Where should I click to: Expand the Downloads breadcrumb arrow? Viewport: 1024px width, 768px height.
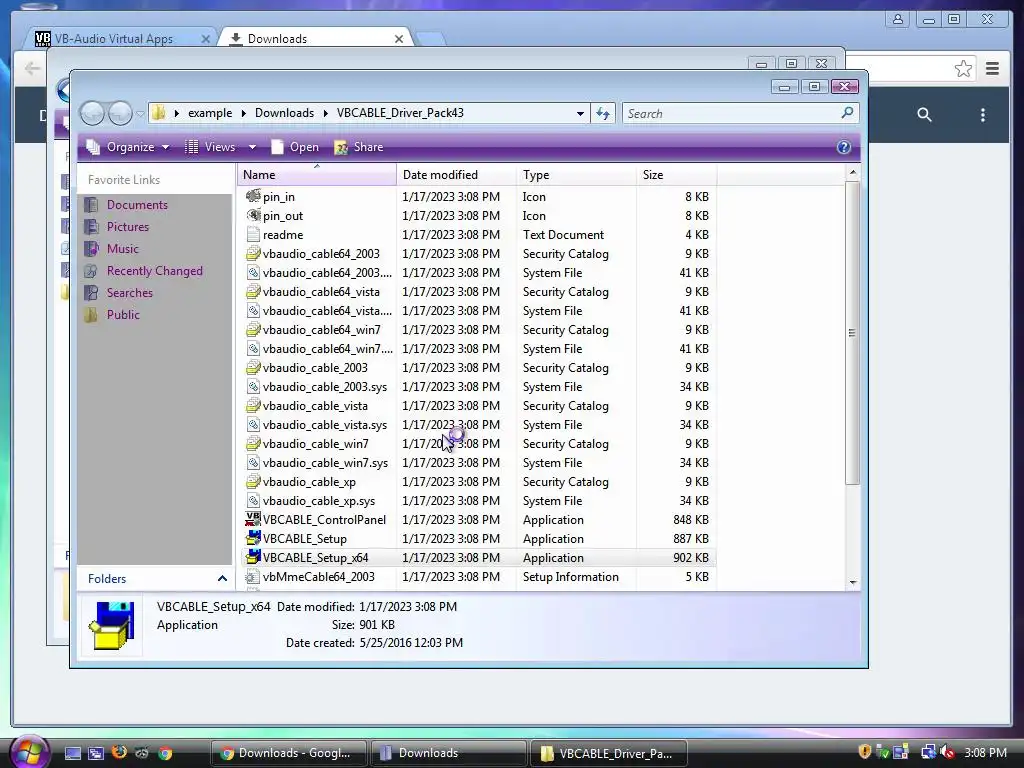[x=325, y=113]
